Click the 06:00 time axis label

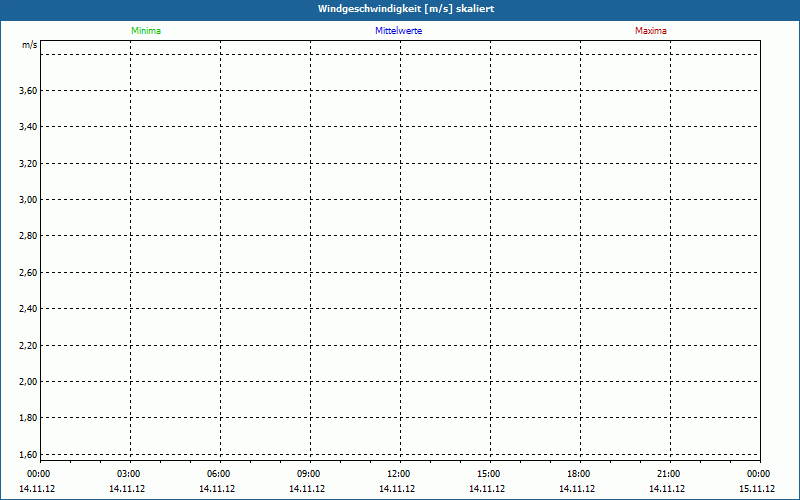point(218,474)
